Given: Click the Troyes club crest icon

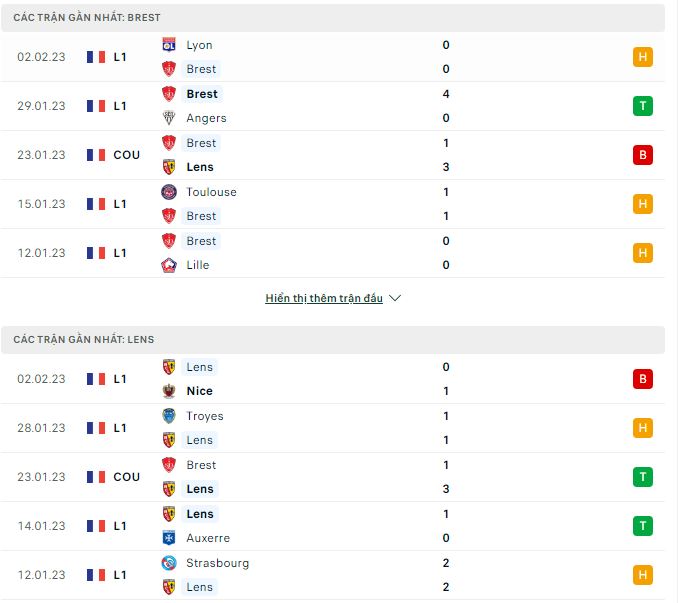Looking at the screenshot, I should [x=169, y=416].
